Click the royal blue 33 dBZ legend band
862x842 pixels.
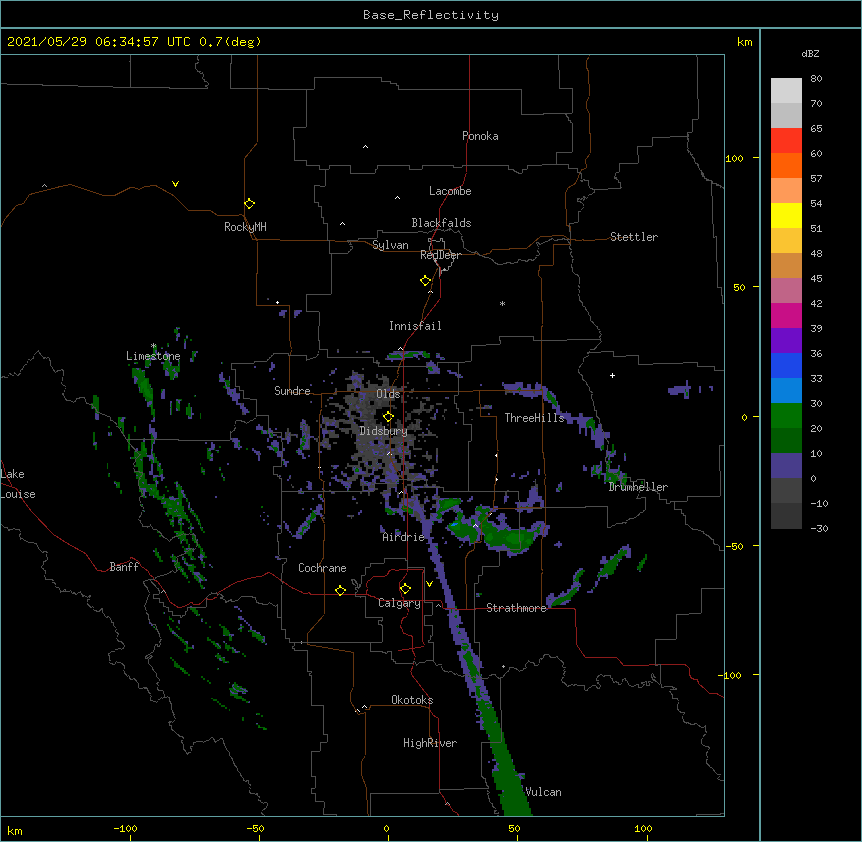[786, 366]
